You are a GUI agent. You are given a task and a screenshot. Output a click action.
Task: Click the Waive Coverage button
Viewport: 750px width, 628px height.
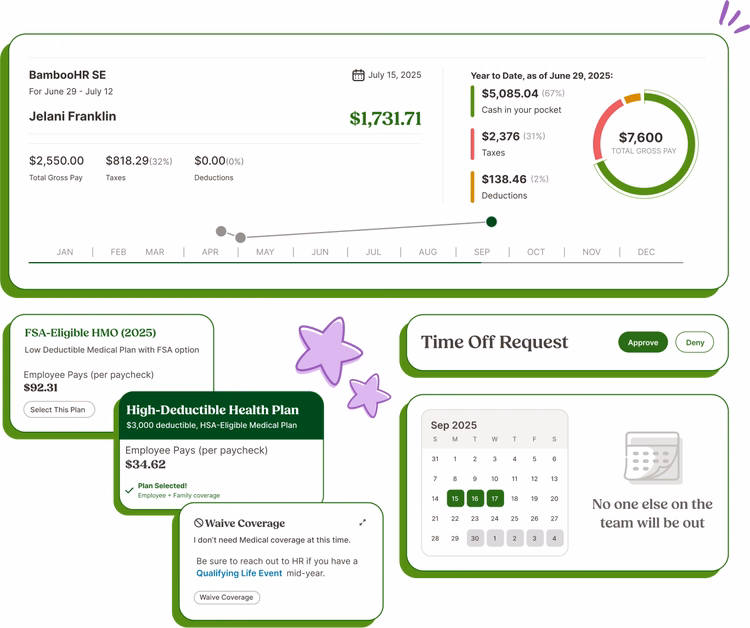click(227, 597)
